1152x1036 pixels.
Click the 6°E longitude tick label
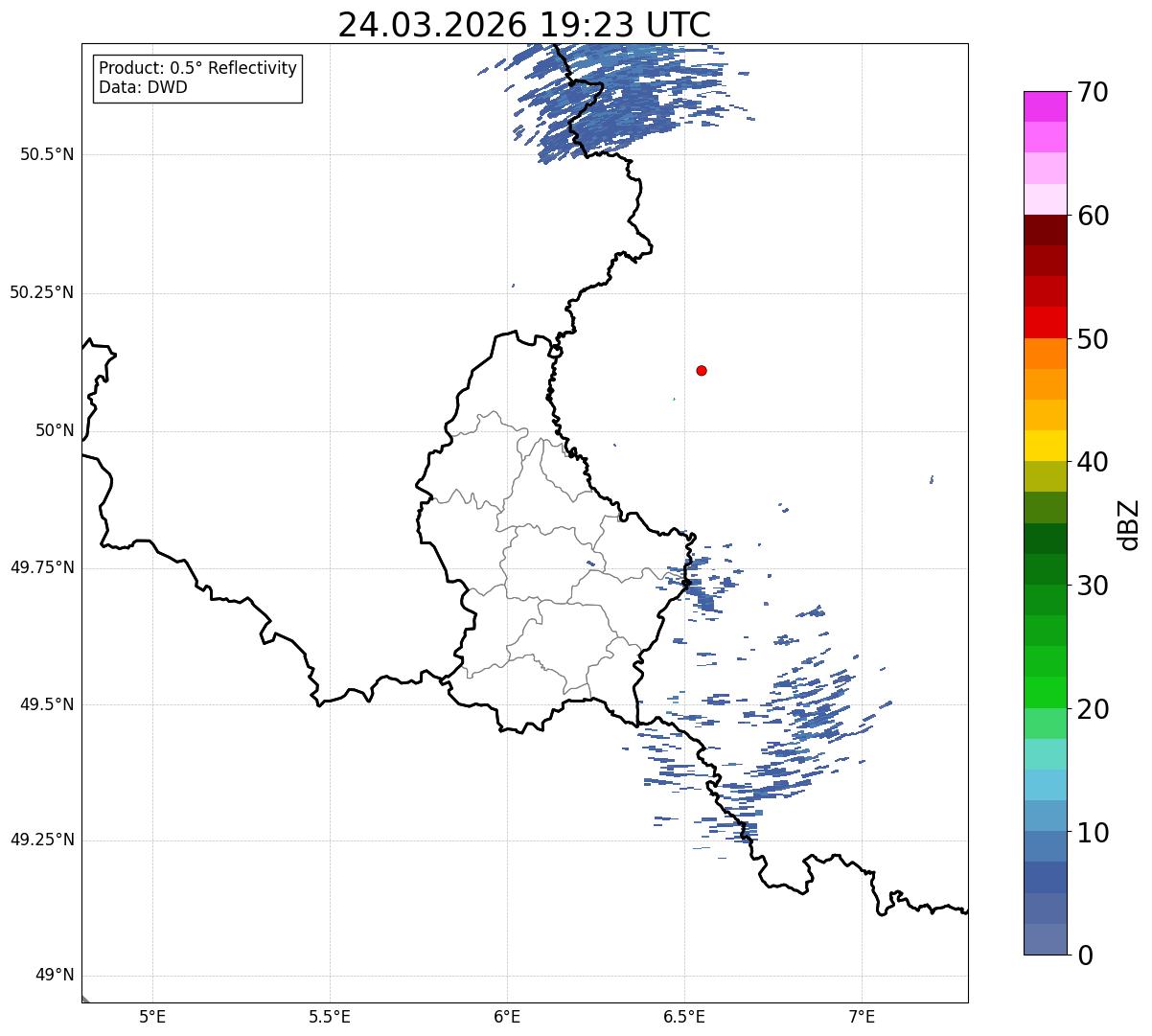tap(507, 1017)
